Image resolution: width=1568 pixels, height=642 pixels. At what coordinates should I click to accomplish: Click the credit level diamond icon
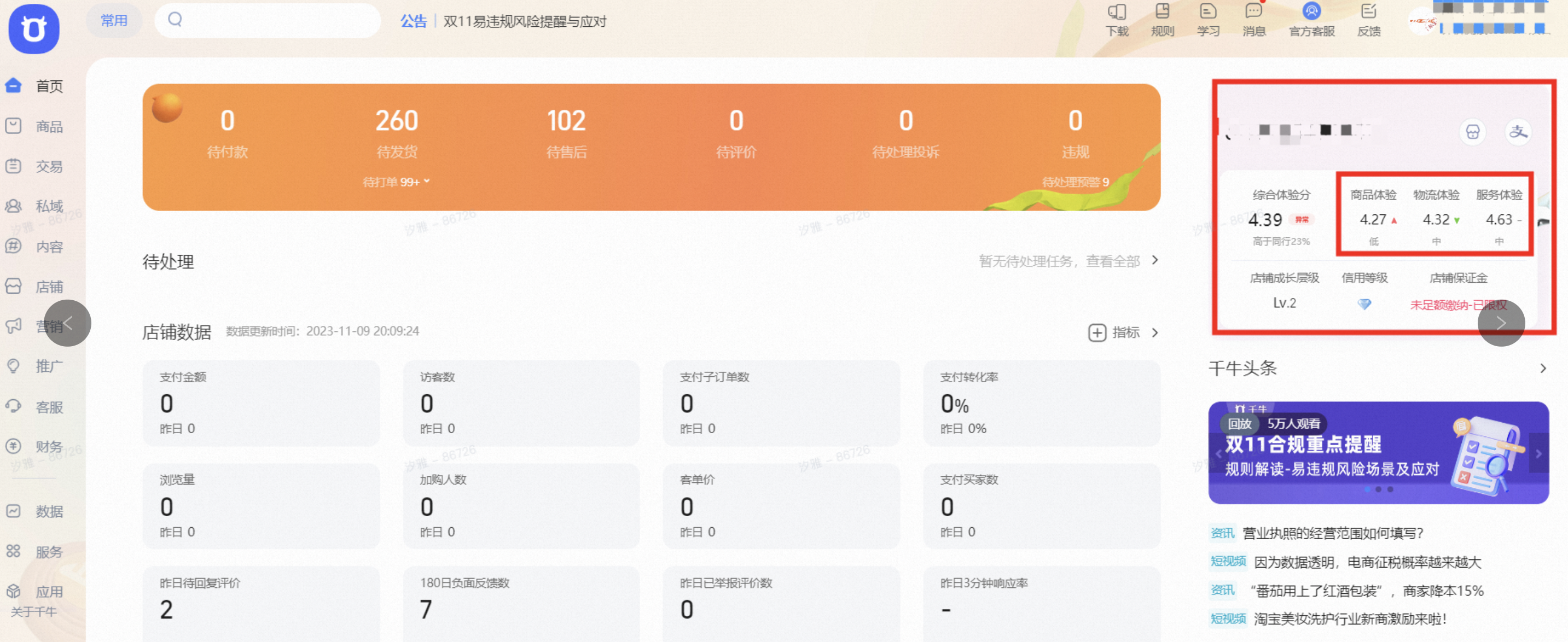coord(1364,304)
